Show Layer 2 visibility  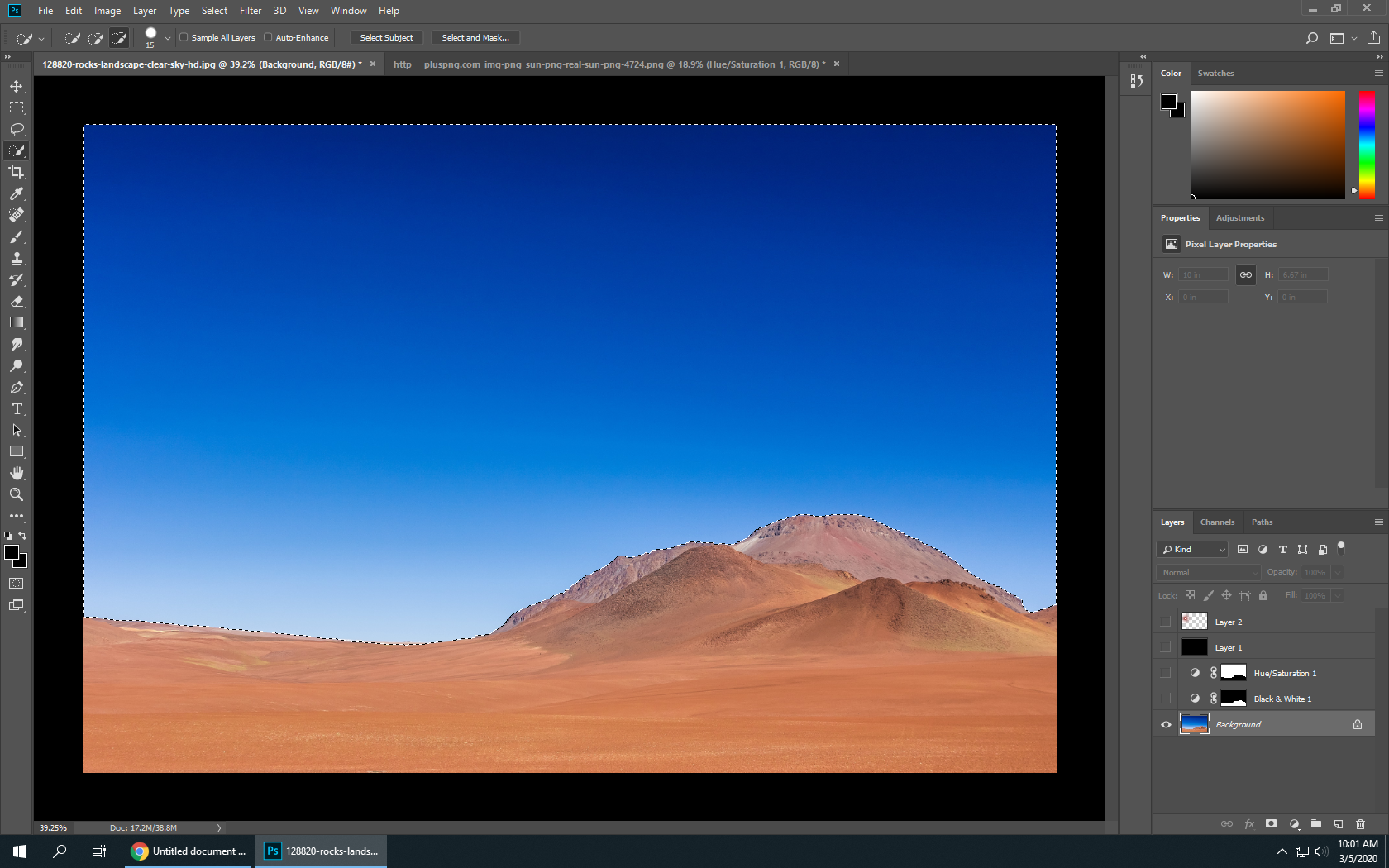point(1166,622)
